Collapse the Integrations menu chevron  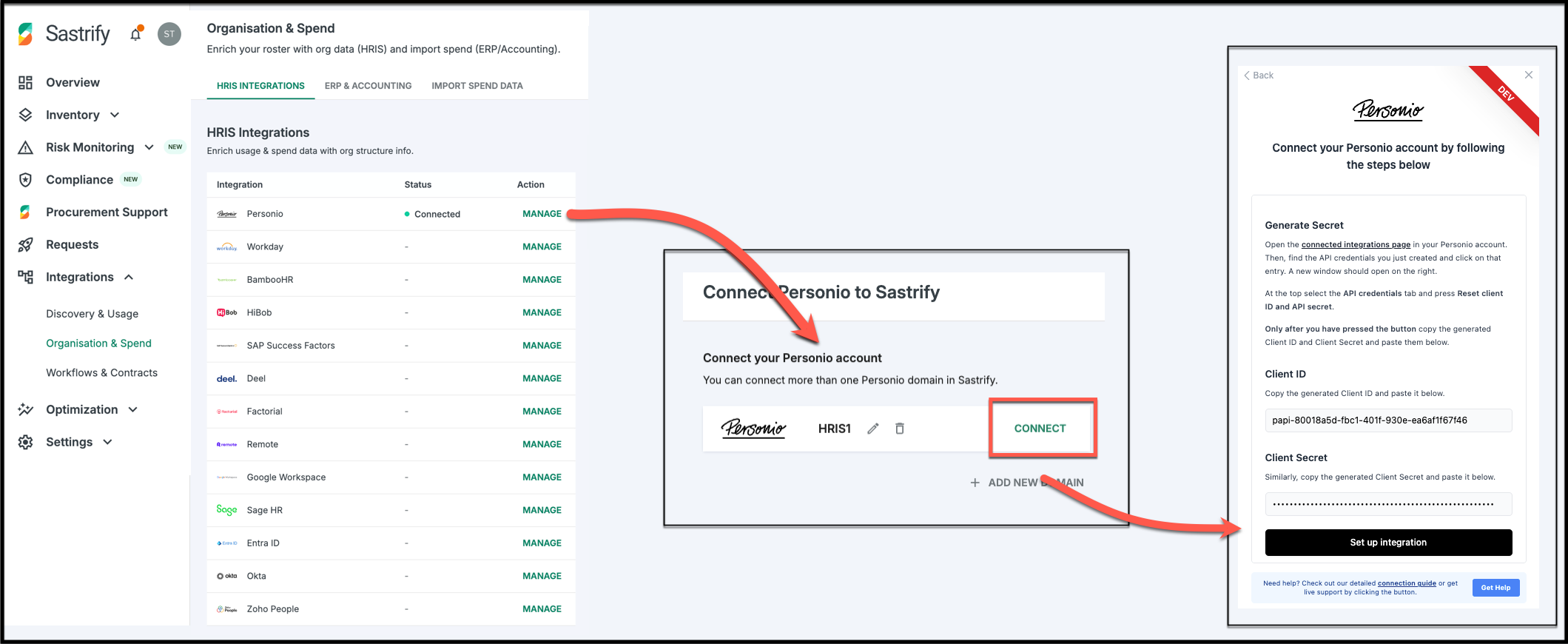[x=129, y=277]
